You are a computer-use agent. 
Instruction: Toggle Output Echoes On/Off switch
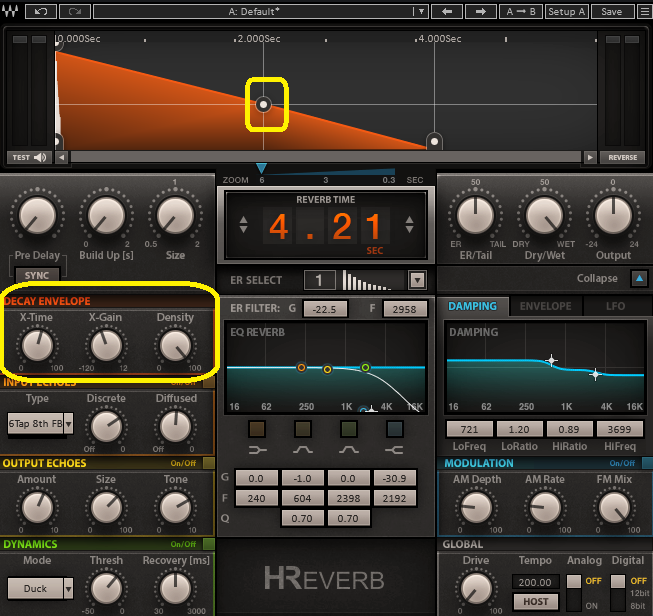[208, 463]
